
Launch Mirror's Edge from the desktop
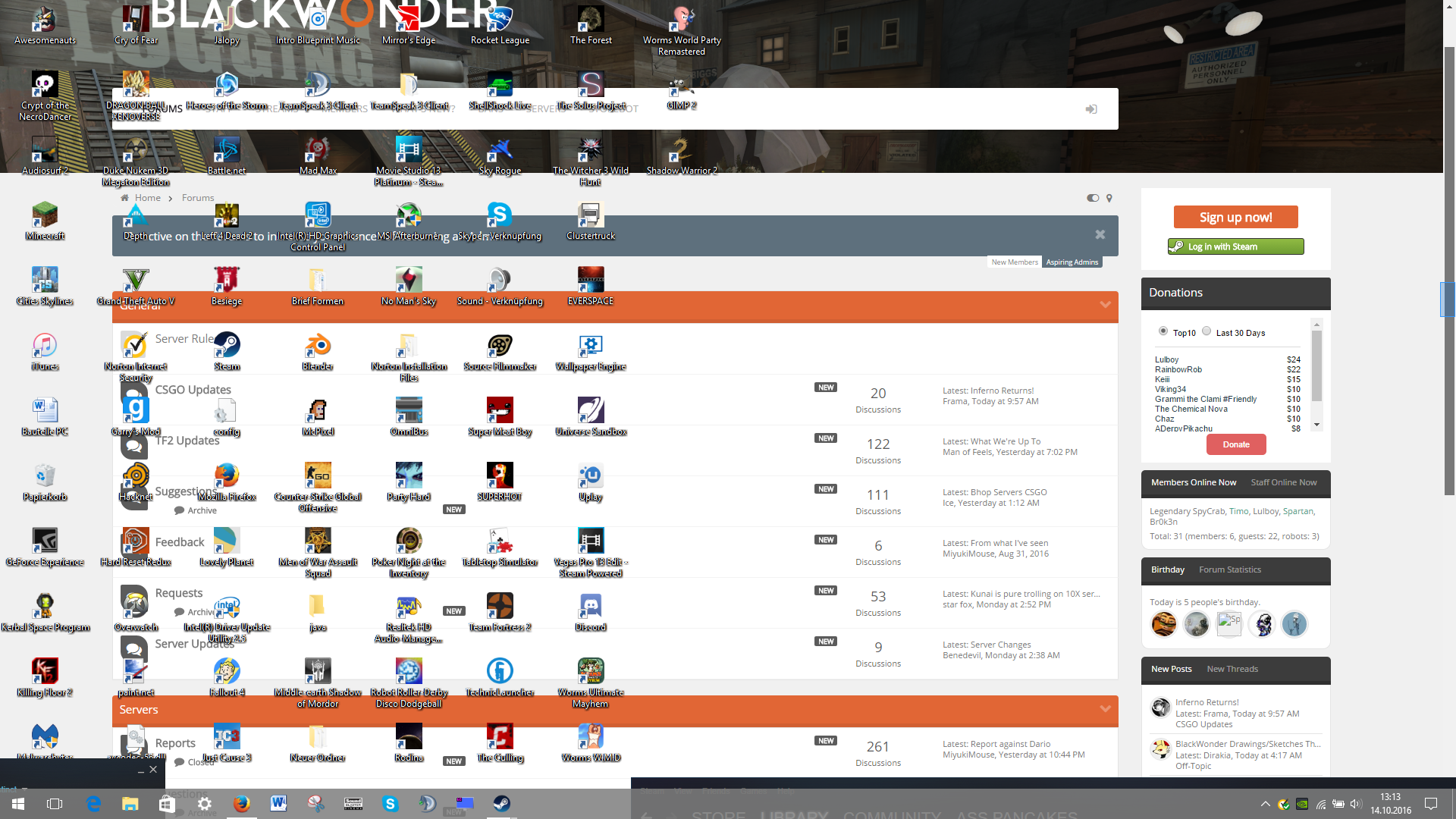point(409,24)
